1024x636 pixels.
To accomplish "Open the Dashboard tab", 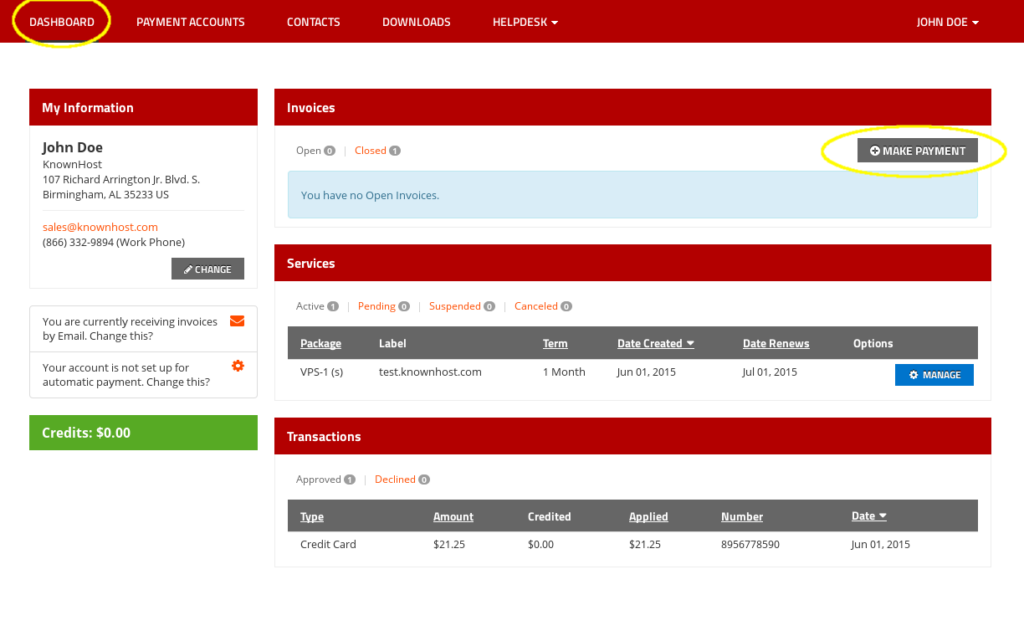I will (61, 22).
